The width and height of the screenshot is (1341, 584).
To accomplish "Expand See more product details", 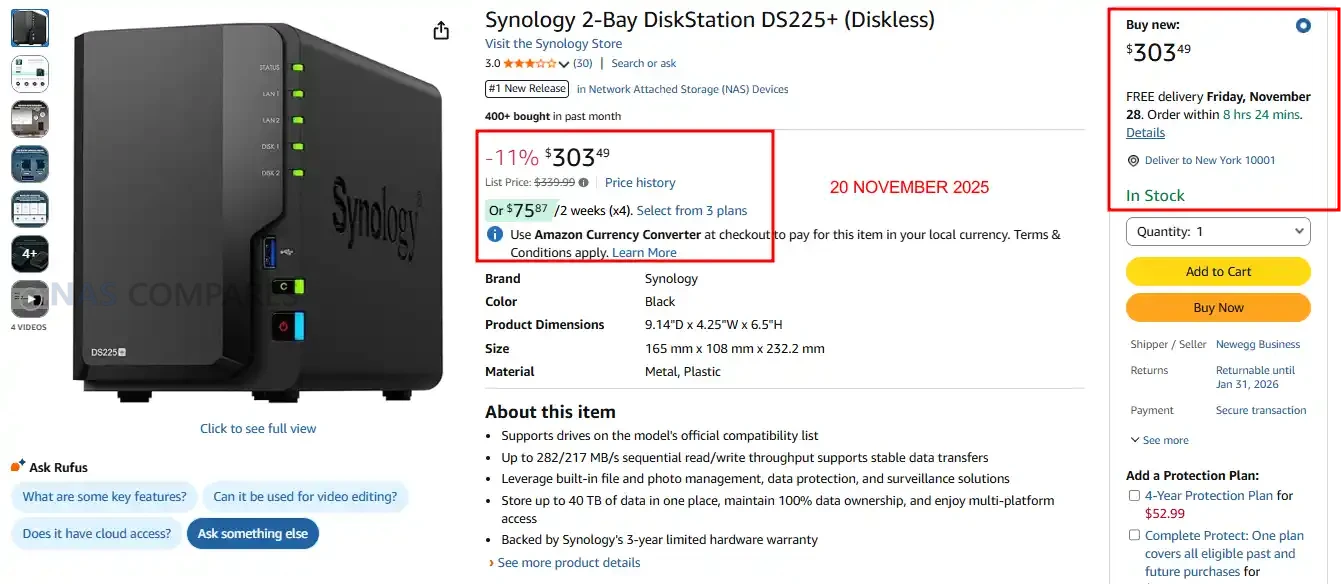I will 565,563.
